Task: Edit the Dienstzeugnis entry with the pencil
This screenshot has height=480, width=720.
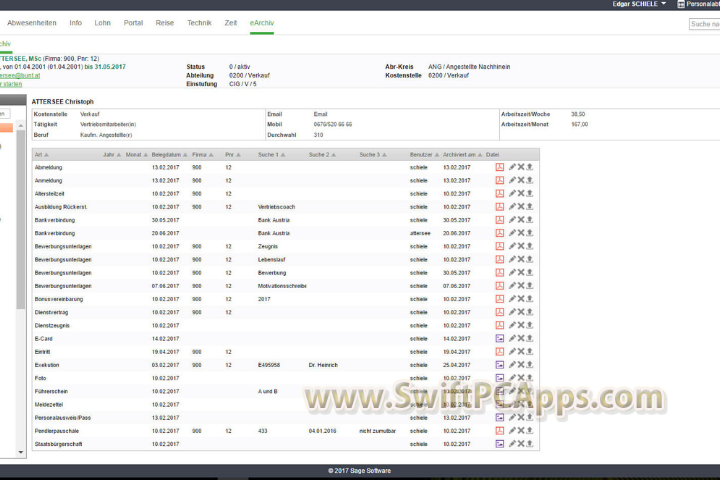Action: point(512,325)
